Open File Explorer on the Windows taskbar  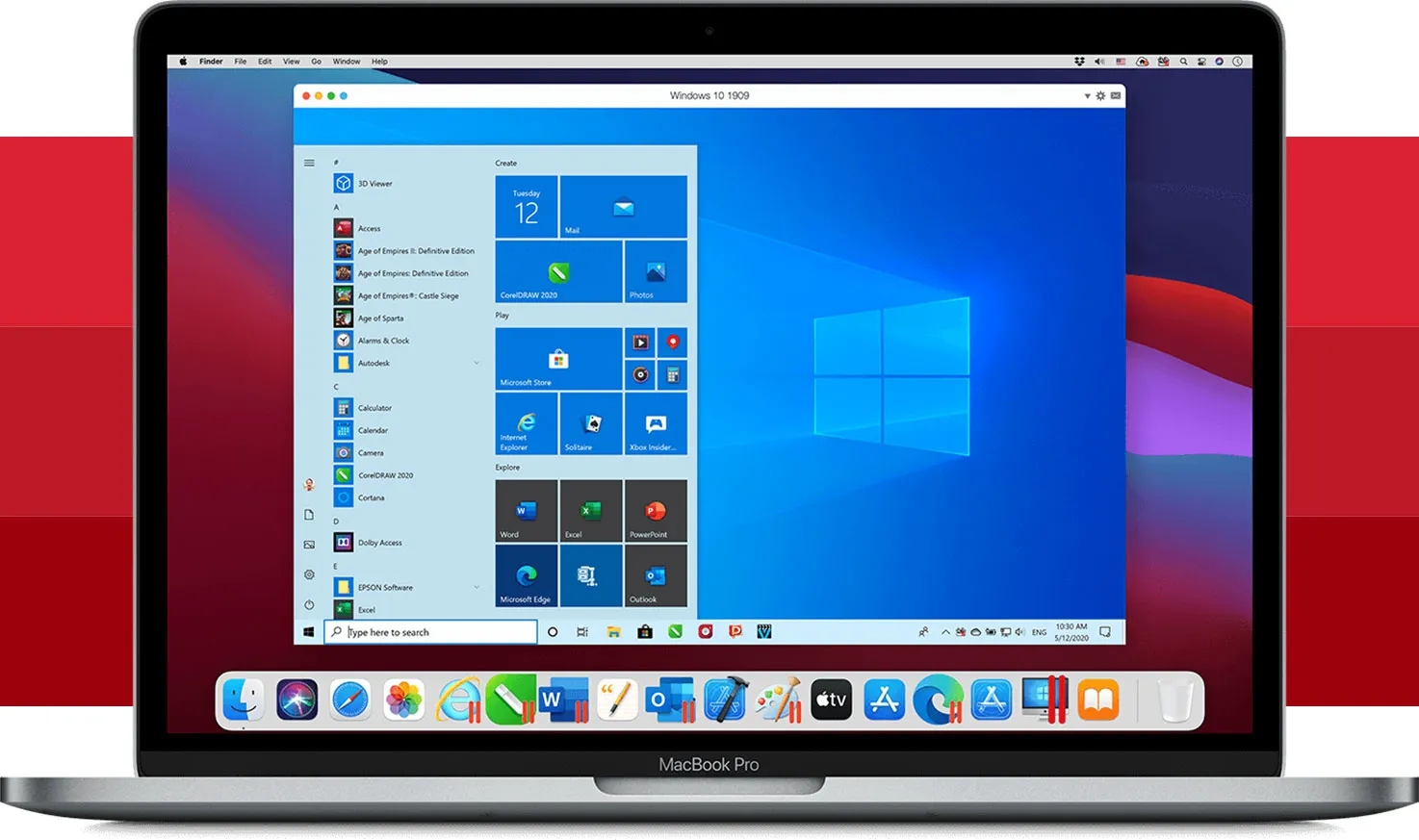point(613,632)
